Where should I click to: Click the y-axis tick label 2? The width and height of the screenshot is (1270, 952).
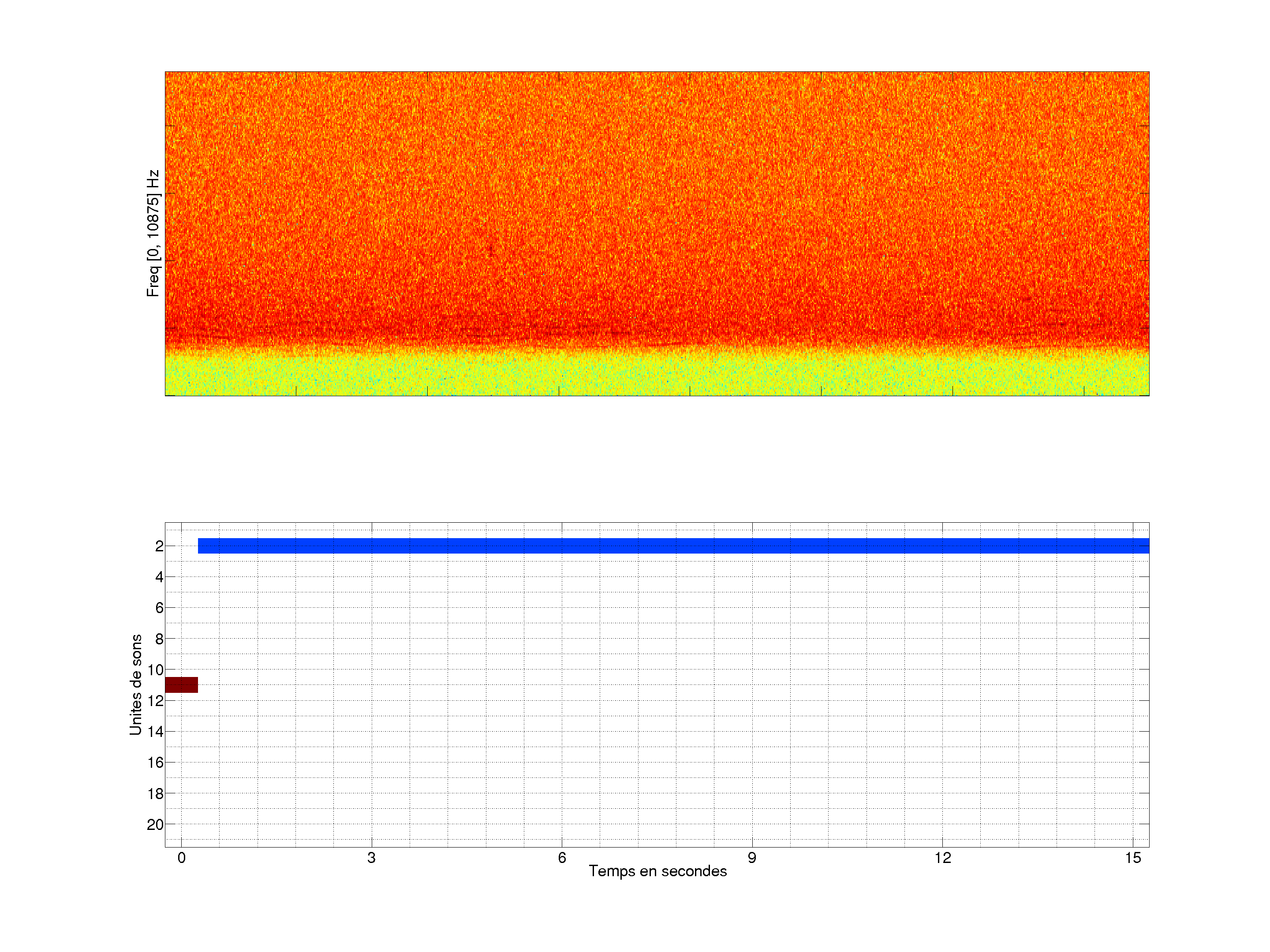tap(159, 546)
